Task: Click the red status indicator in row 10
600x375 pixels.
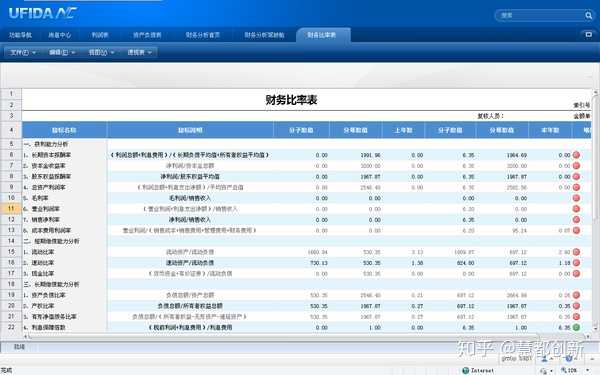Action: (576, 198)
